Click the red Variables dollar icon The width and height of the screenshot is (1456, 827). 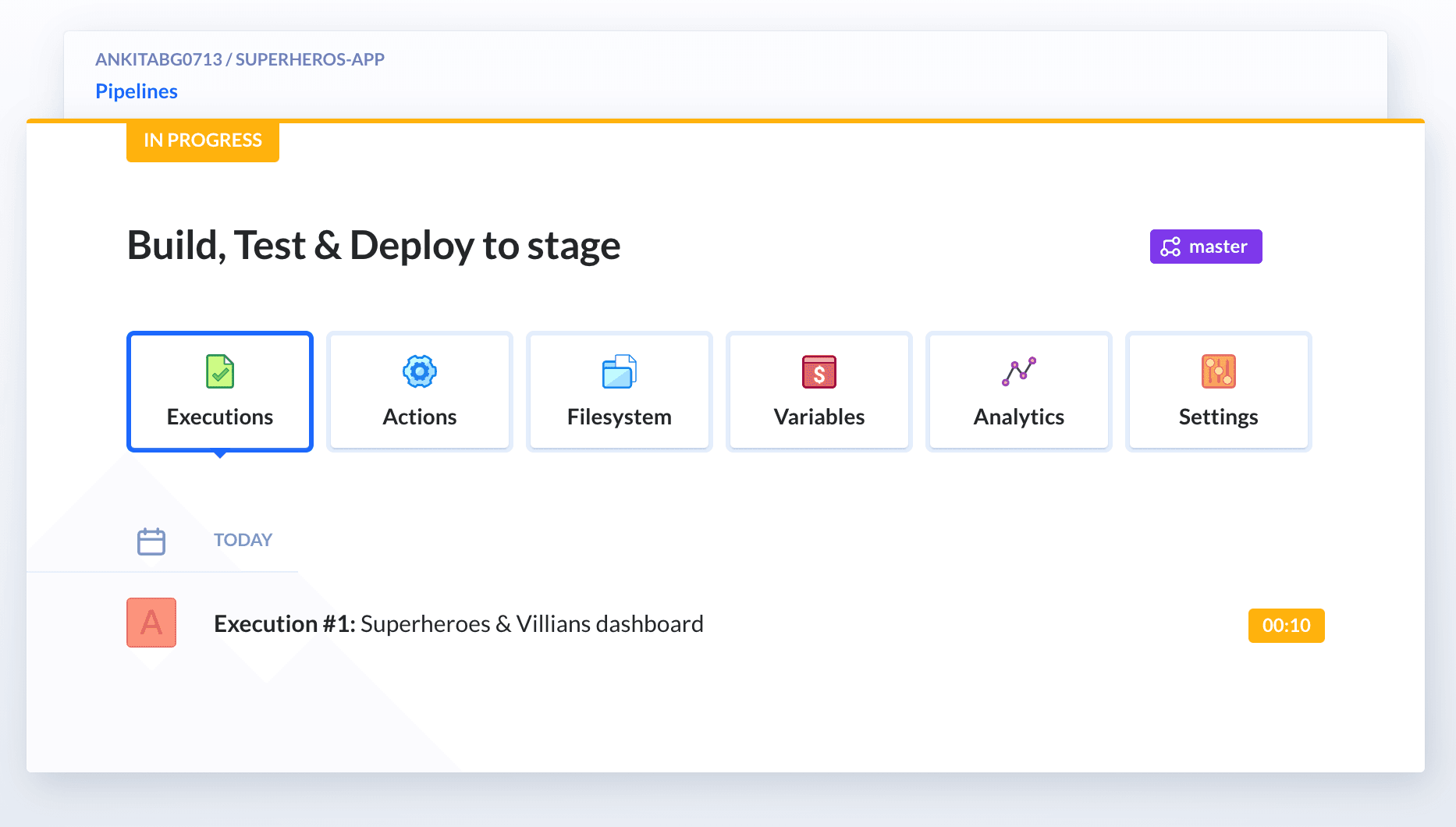(x=819, y=371)
